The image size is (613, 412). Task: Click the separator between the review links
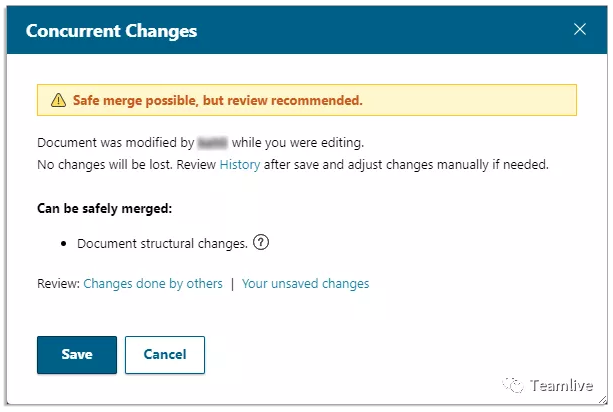tap(232, 283)
